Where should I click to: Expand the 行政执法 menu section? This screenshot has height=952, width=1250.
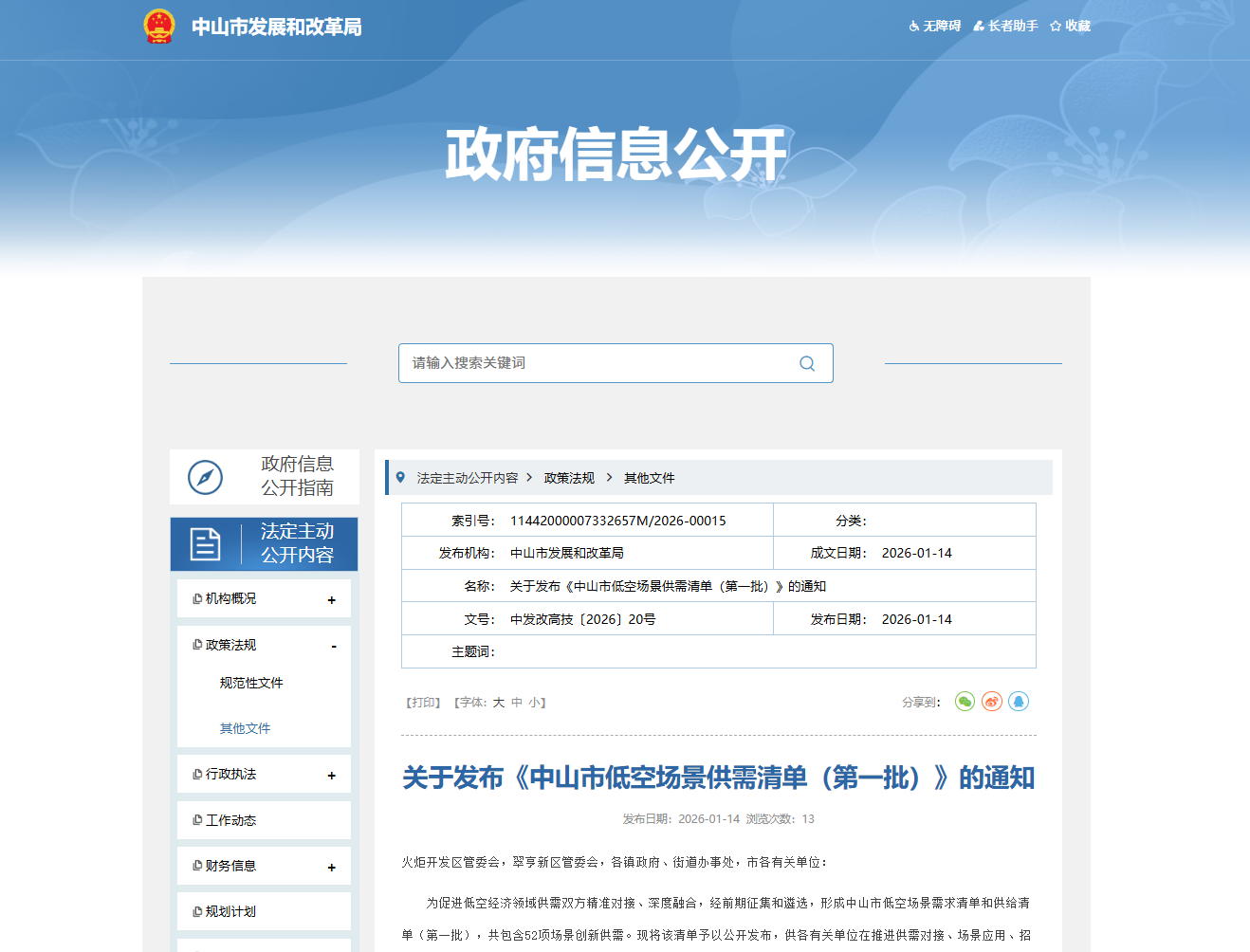point(331,775)
